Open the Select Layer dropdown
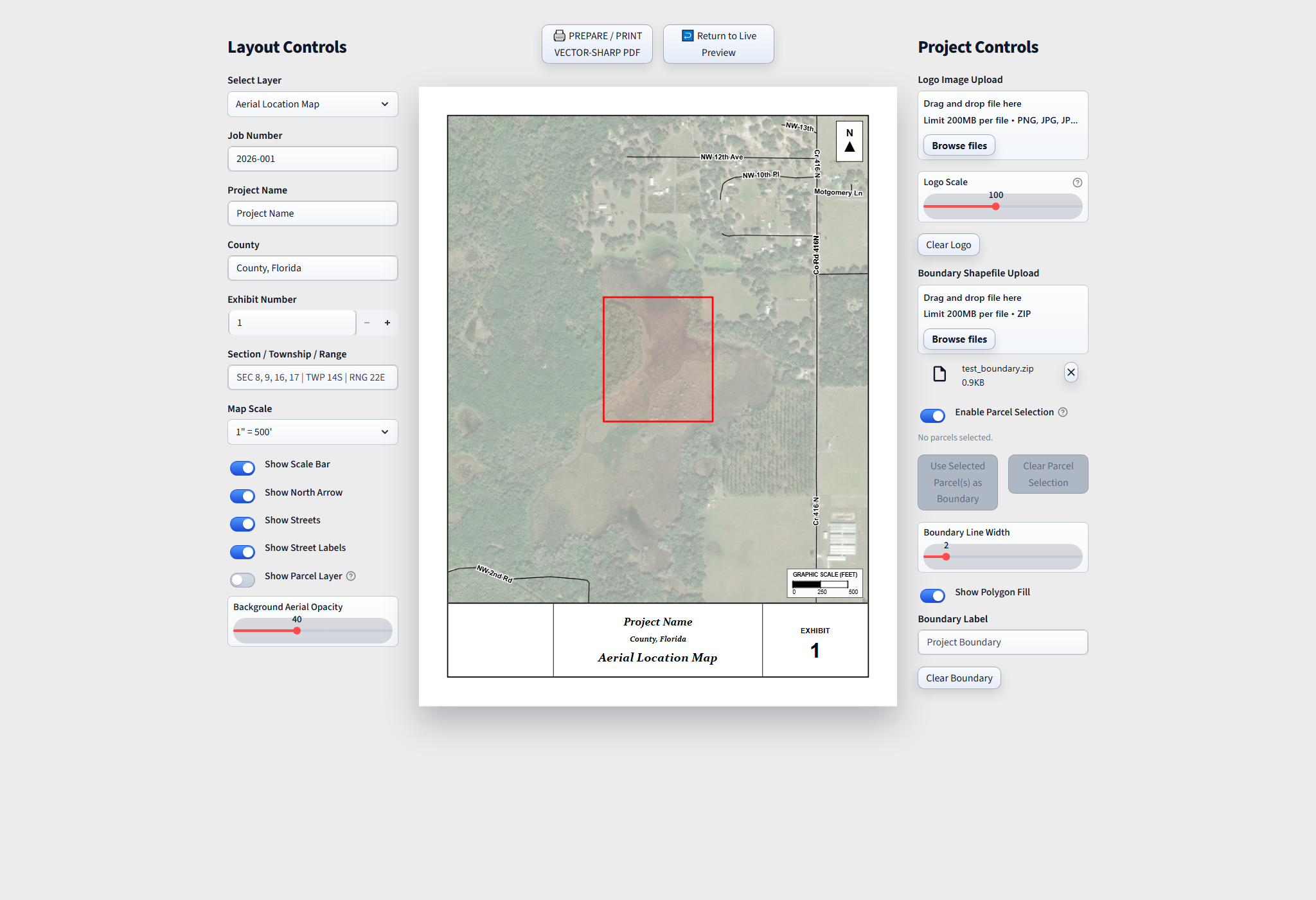Image resolution: width=1316 pixels, height=900 pixels. [x=312, y=104]
